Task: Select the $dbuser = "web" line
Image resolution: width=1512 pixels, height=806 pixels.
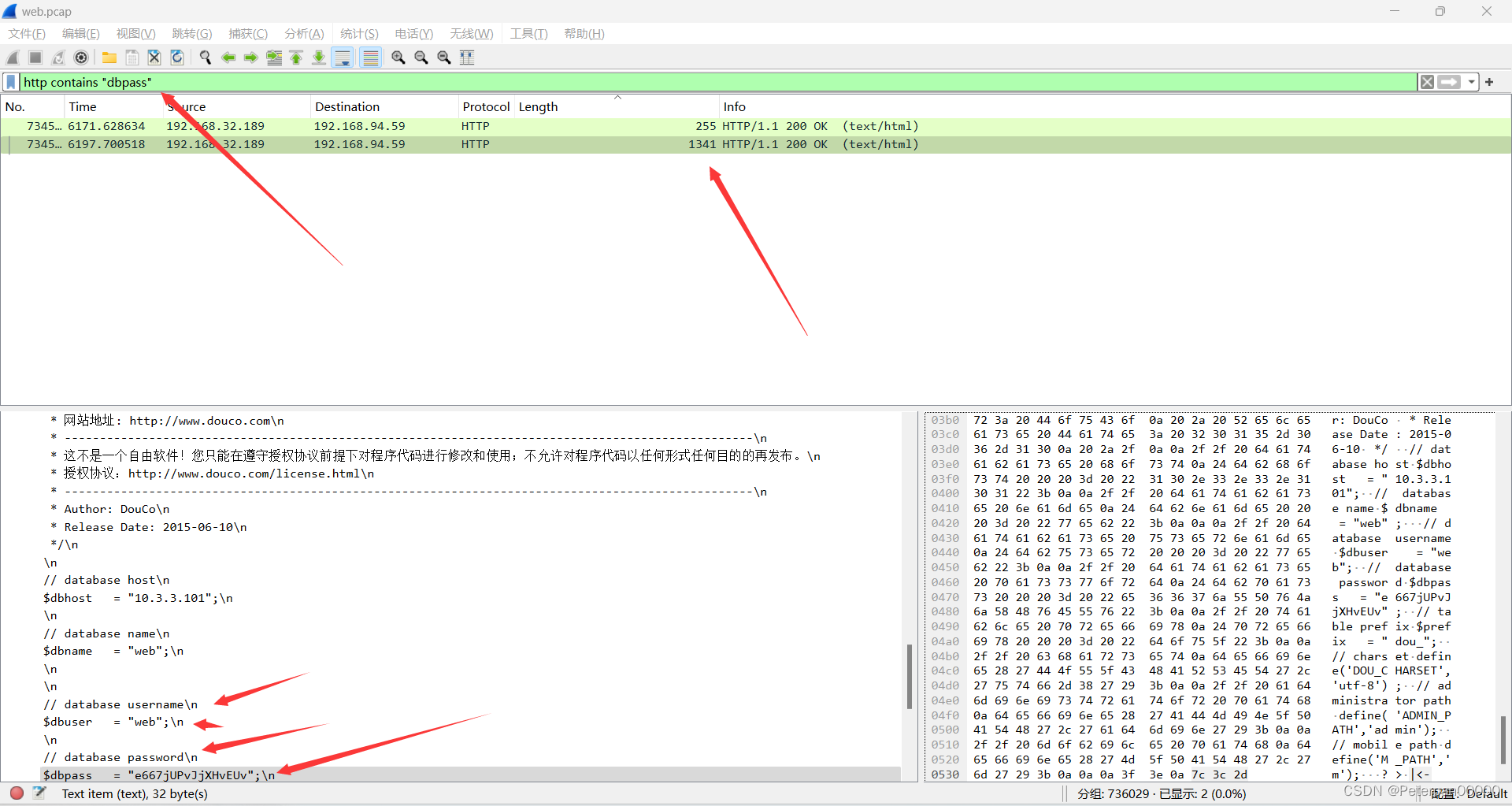Action: [113, 722]
